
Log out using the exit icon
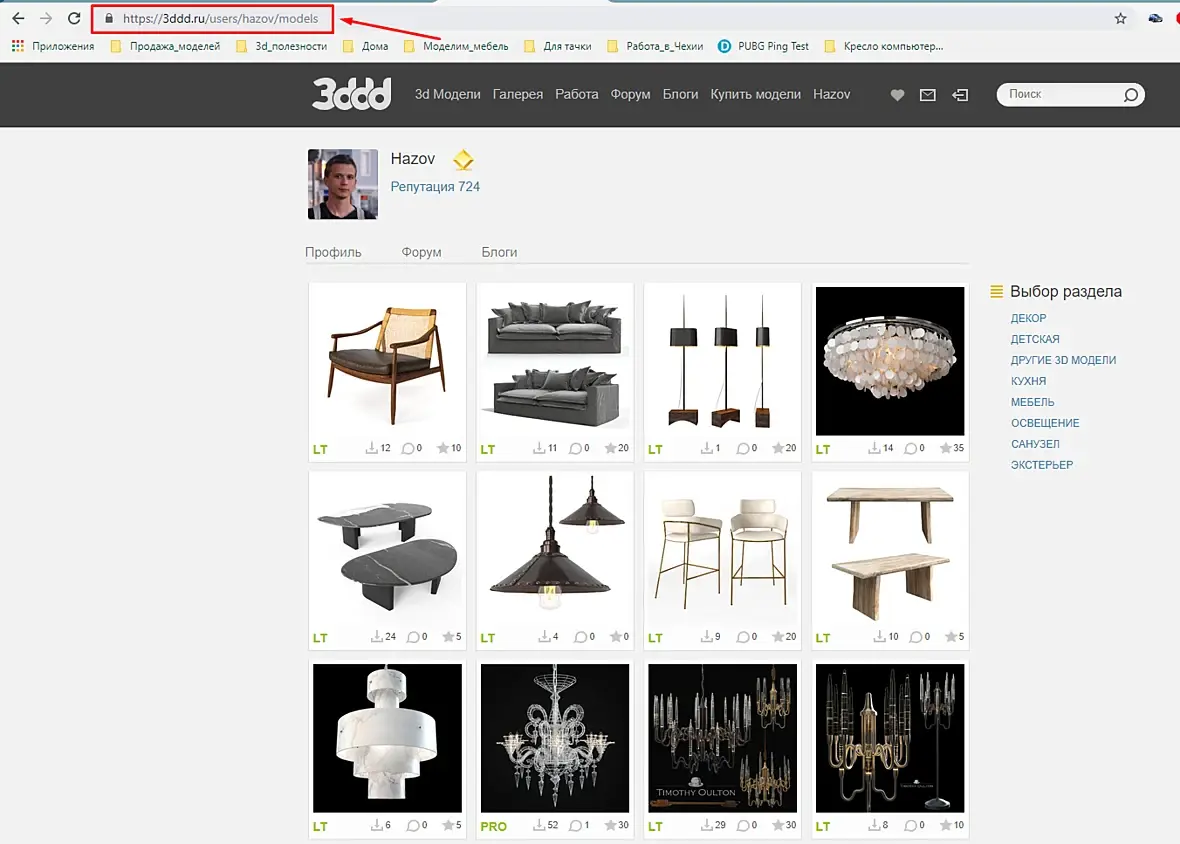(960, 95)
